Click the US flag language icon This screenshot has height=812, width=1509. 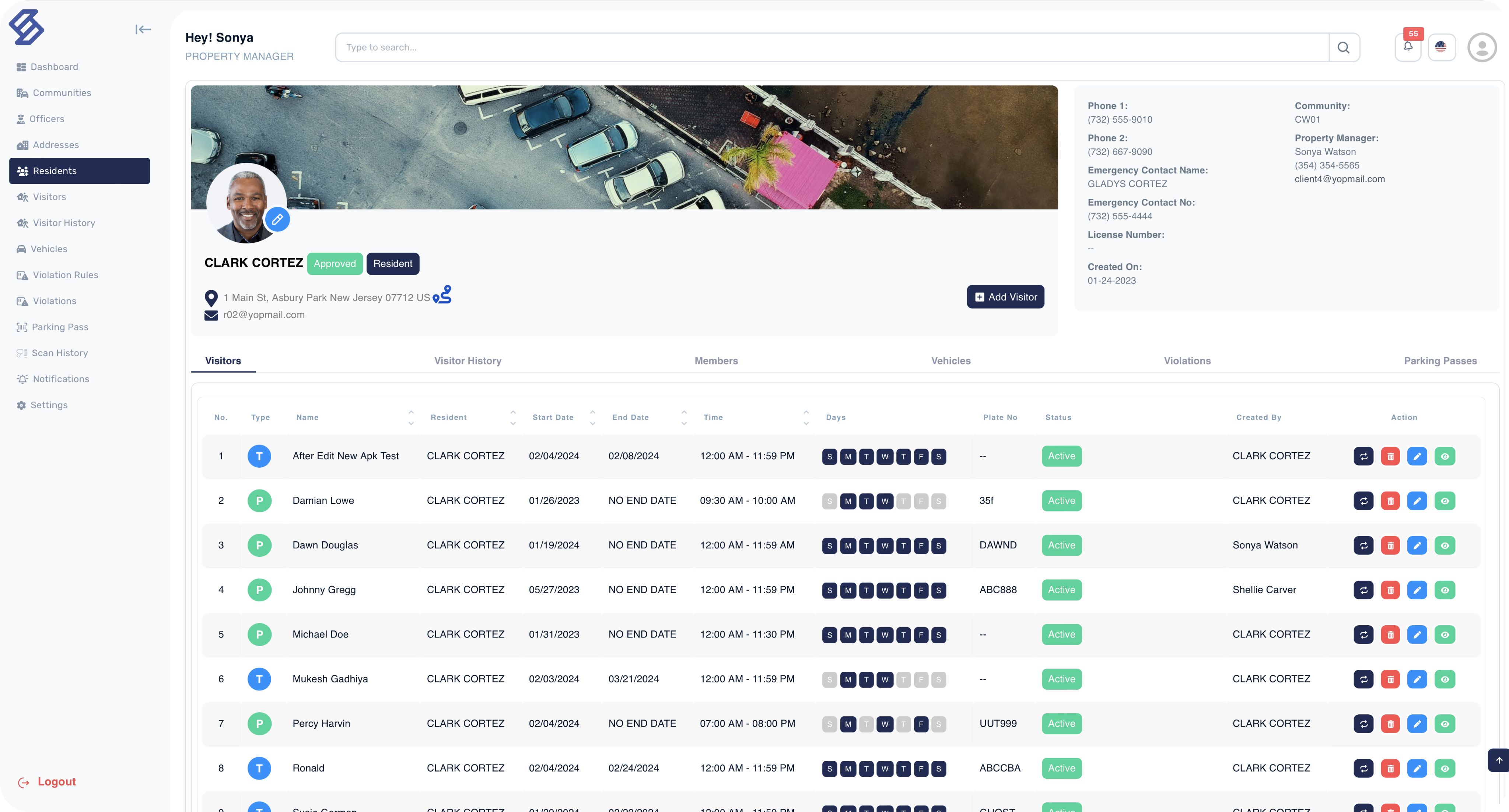pos(1441,47)
